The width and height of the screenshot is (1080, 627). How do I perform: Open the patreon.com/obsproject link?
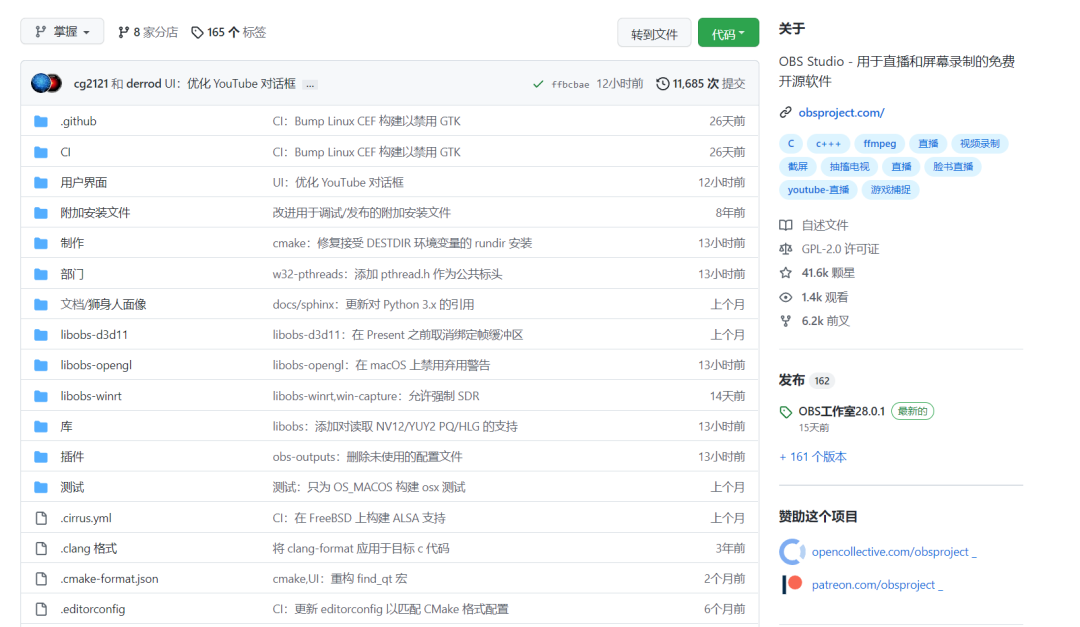point(877,584)
